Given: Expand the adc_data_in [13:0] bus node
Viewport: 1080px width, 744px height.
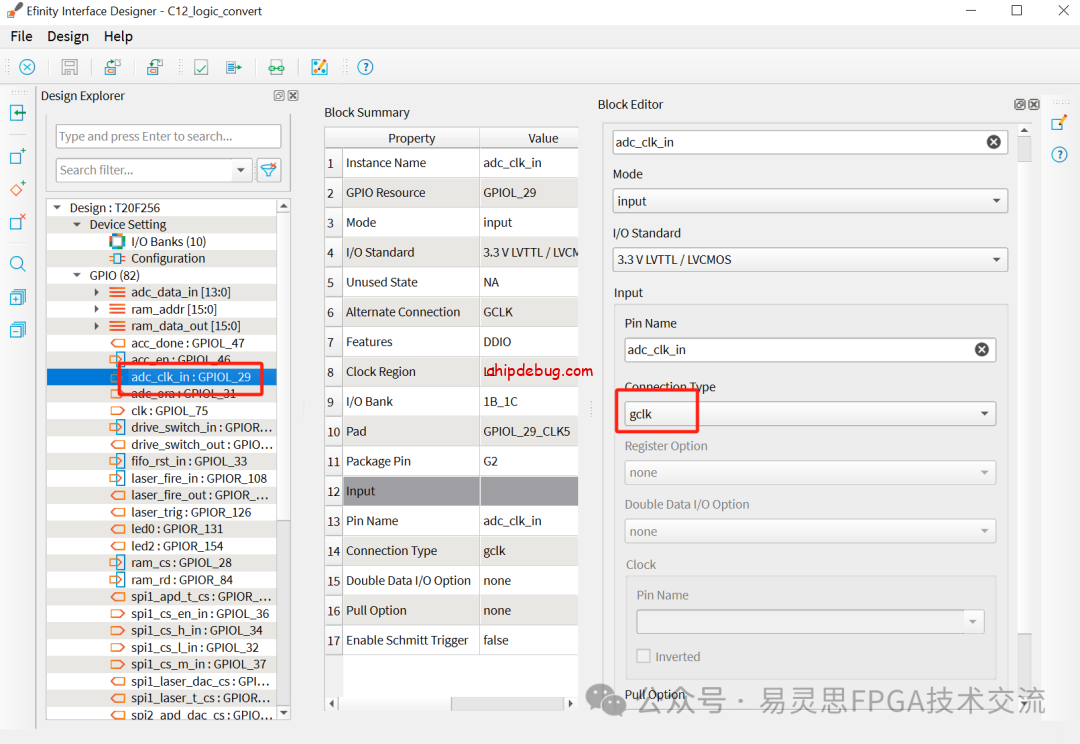Looking at the screenshot, I should pyautogui.click(x=97, y=292).
